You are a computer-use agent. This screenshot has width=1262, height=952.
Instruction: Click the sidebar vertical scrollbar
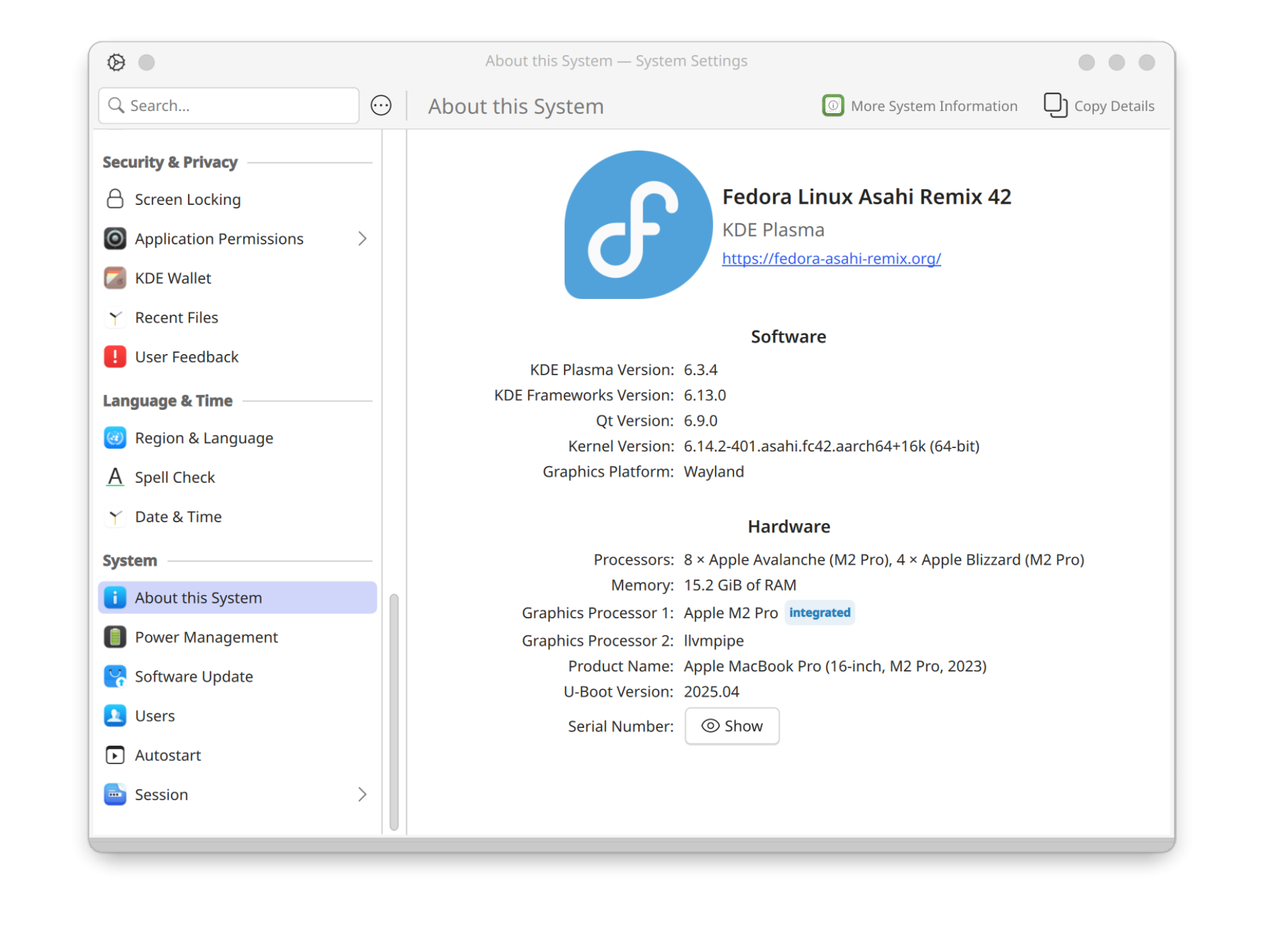[x=394, y=712]
